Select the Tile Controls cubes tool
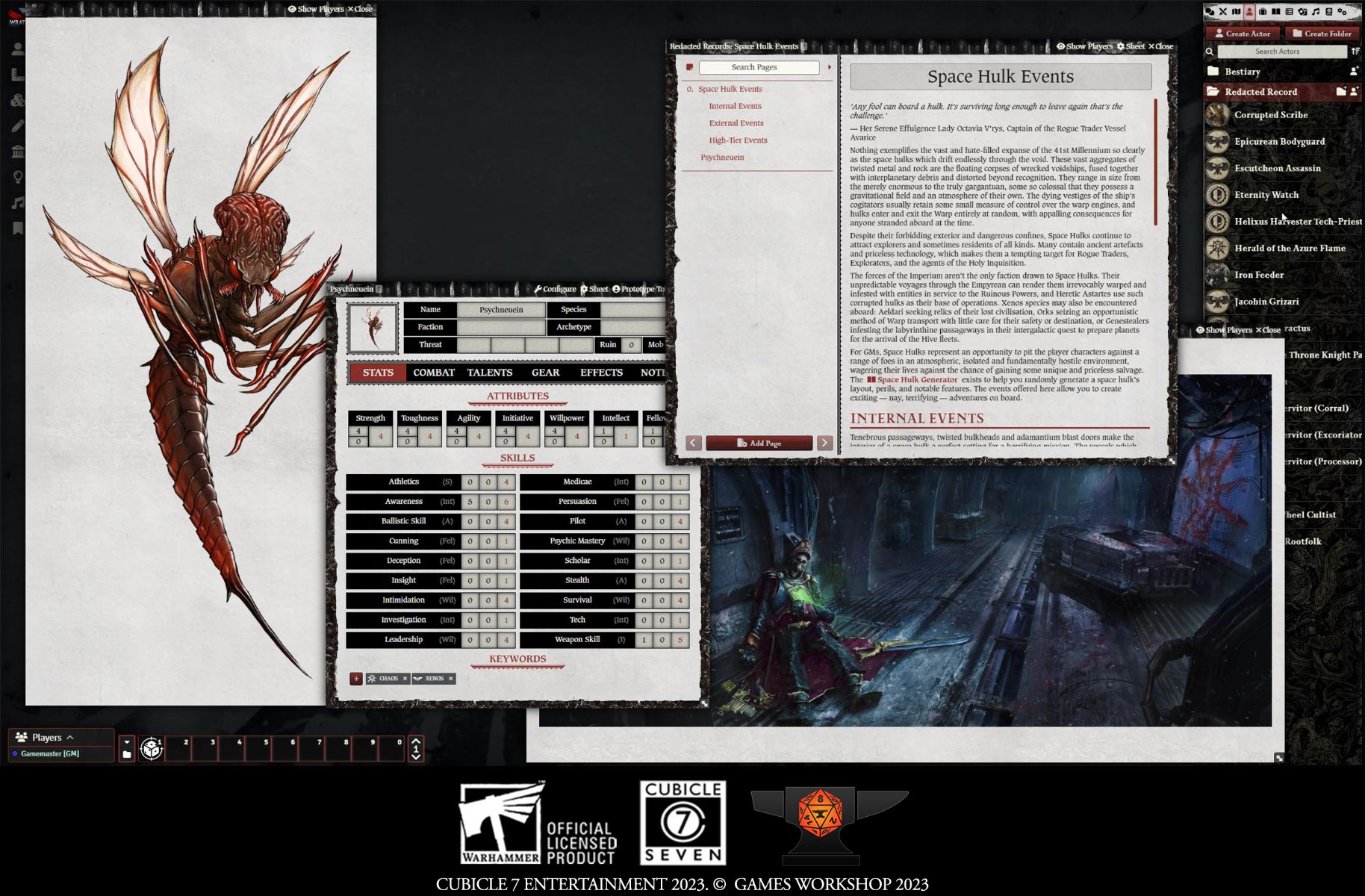The height and width of the screenshot is (896, 1365). click(18, 100)
